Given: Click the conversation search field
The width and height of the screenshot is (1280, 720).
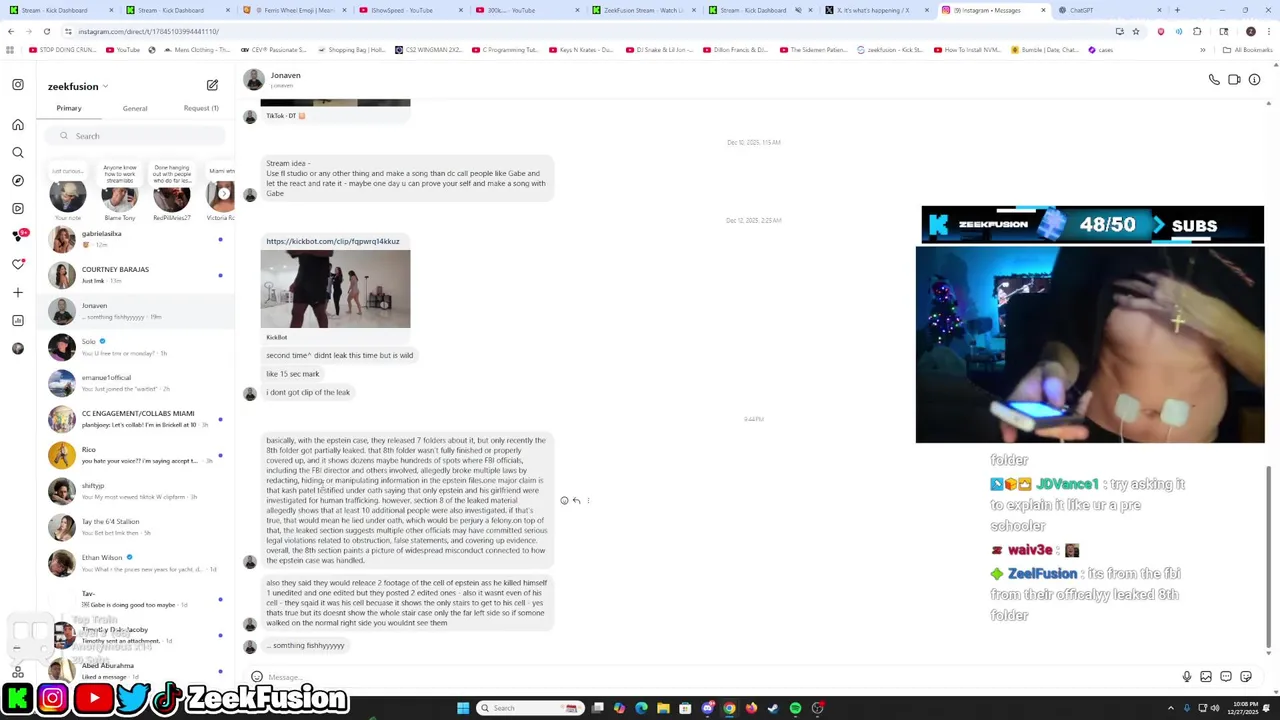Looking at the screenshot, I should pos(136,136).
